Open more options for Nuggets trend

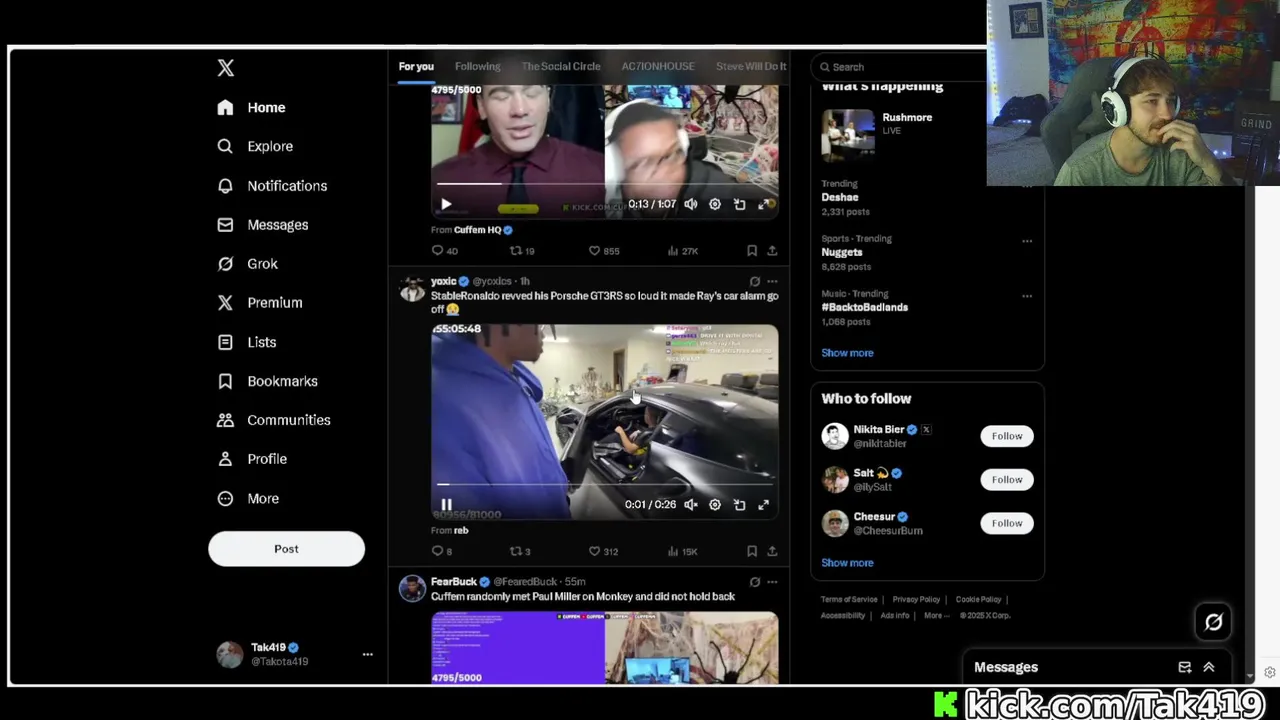pyautogui.click(x=1027, y=241)
